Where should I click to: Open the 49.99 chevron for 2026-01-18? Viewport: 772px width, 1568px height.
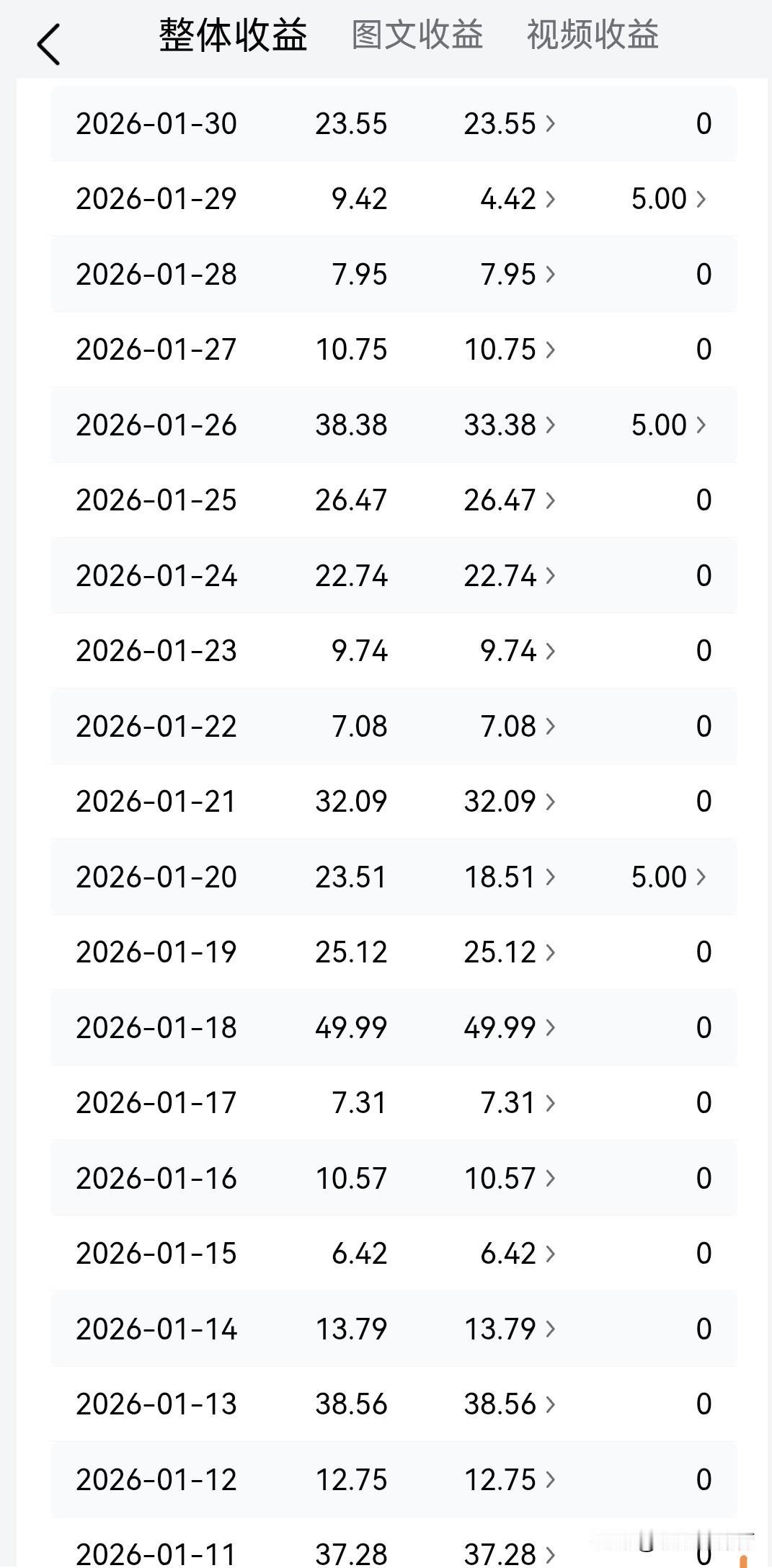(x=510, y=1027)
